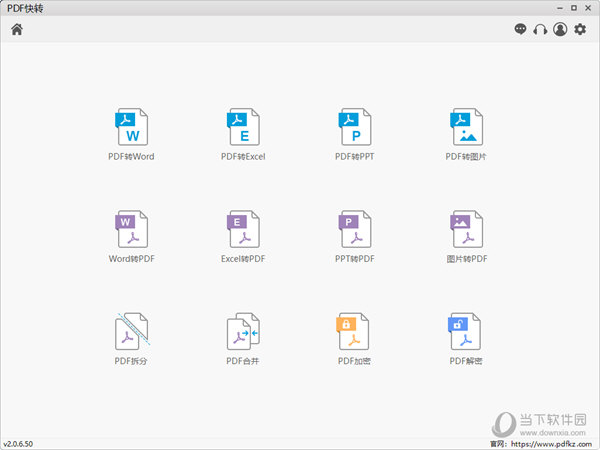Open settings with the gear icon
Viewport: 600px width, 450px height.
pos(580,29)
